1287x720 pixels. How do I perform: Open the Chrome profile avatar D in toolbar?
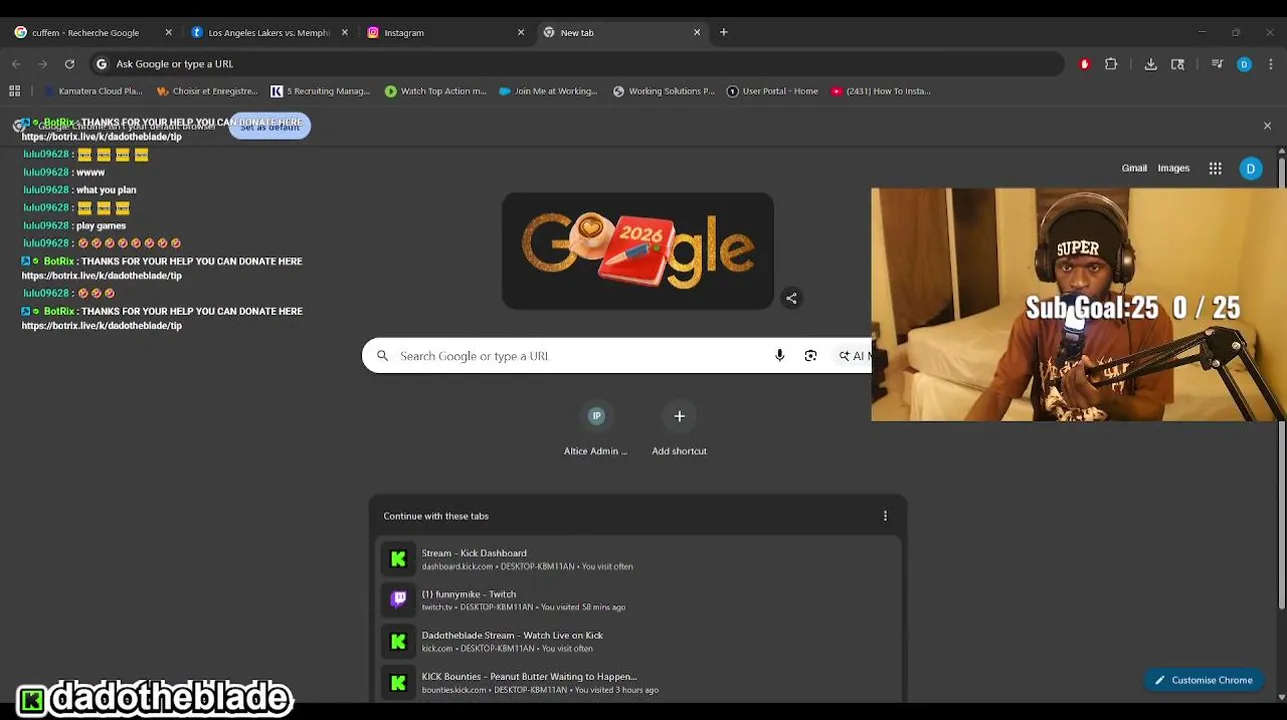(1244, 64)
